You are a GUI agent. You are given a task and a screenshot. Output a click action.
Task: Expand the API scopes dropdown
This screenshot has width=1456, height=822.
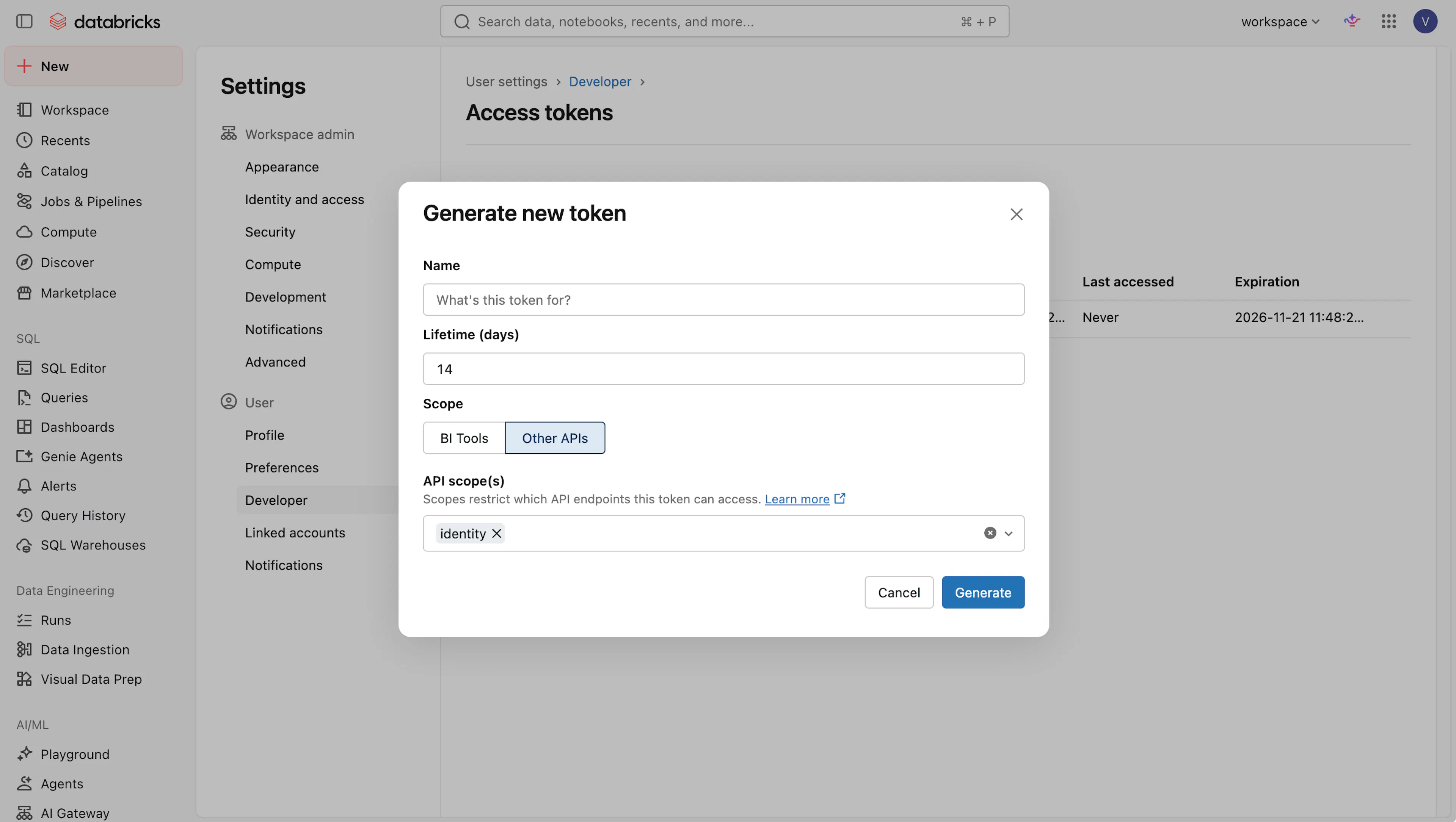coord(1008,533)
